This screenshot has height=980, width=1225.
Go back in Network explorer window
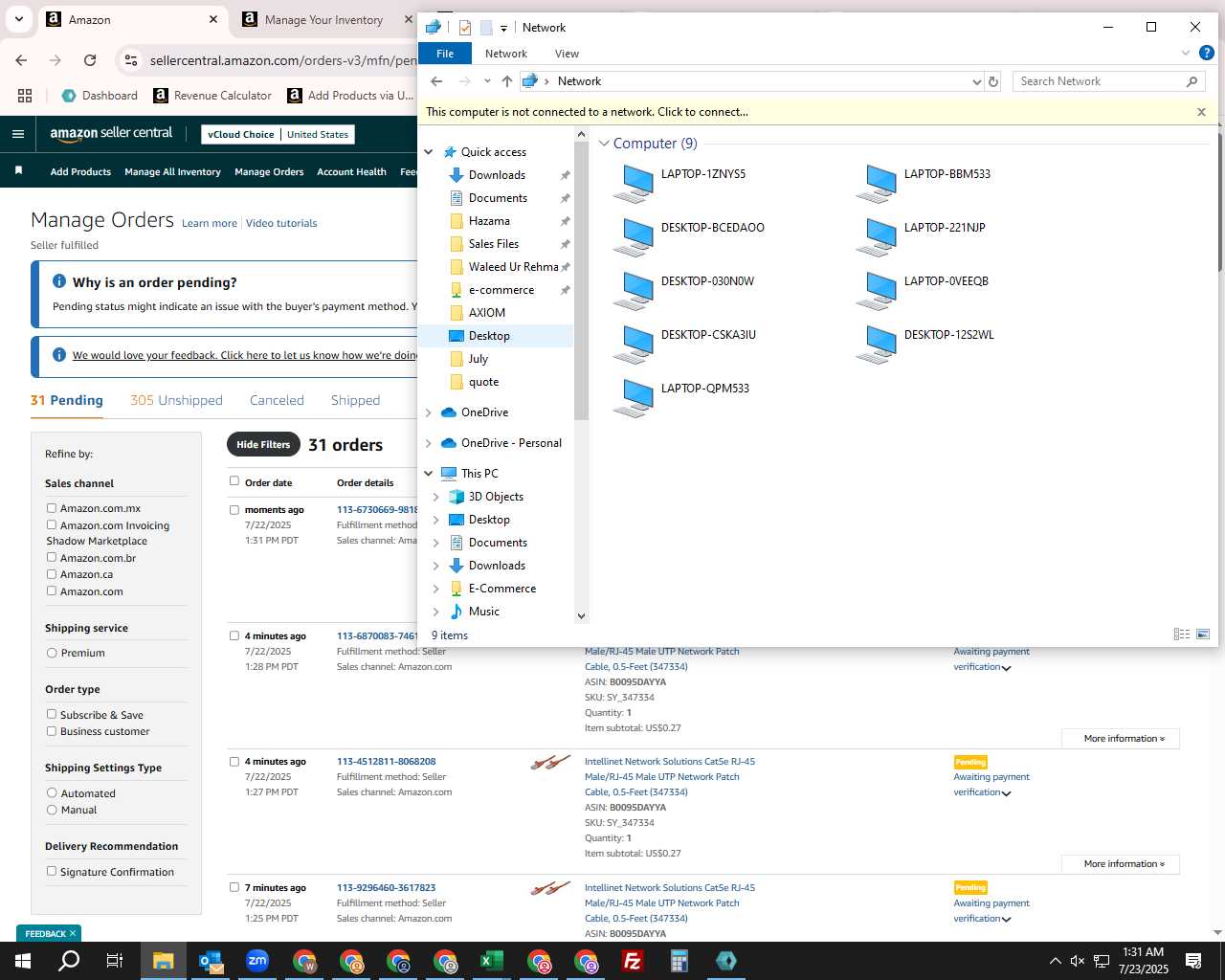pos(436,81)
